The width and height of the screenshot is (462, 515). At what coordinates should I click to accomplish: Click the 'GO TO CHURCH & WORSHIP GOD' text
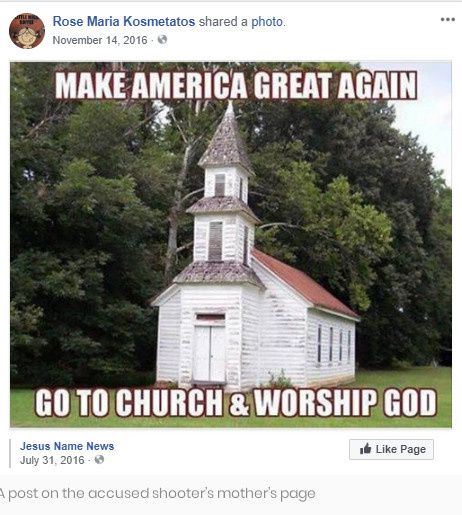click(x=236, y=402)
